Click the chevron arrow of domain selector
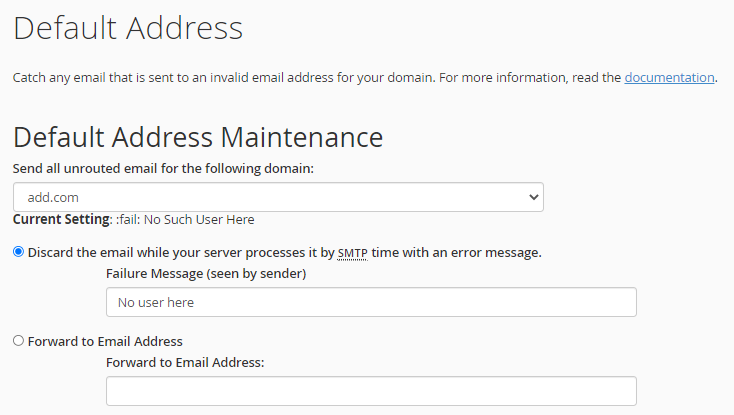The width and height of the screenshot is (734, 415). [x=532, y=197]
